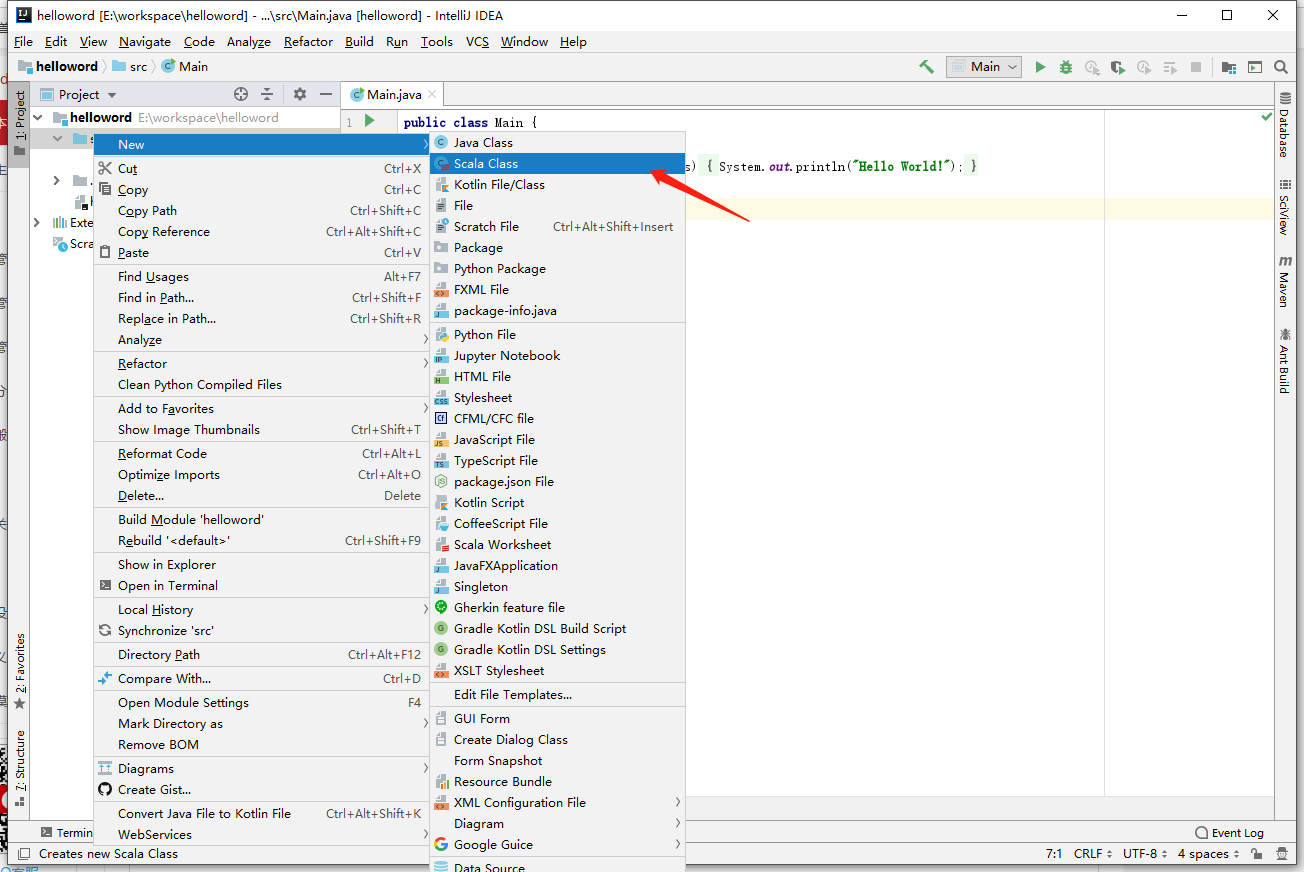This screenshot has width=1304, height=872.
Task: Expand the Diagrams submenu in context menu
Action: 261,768
